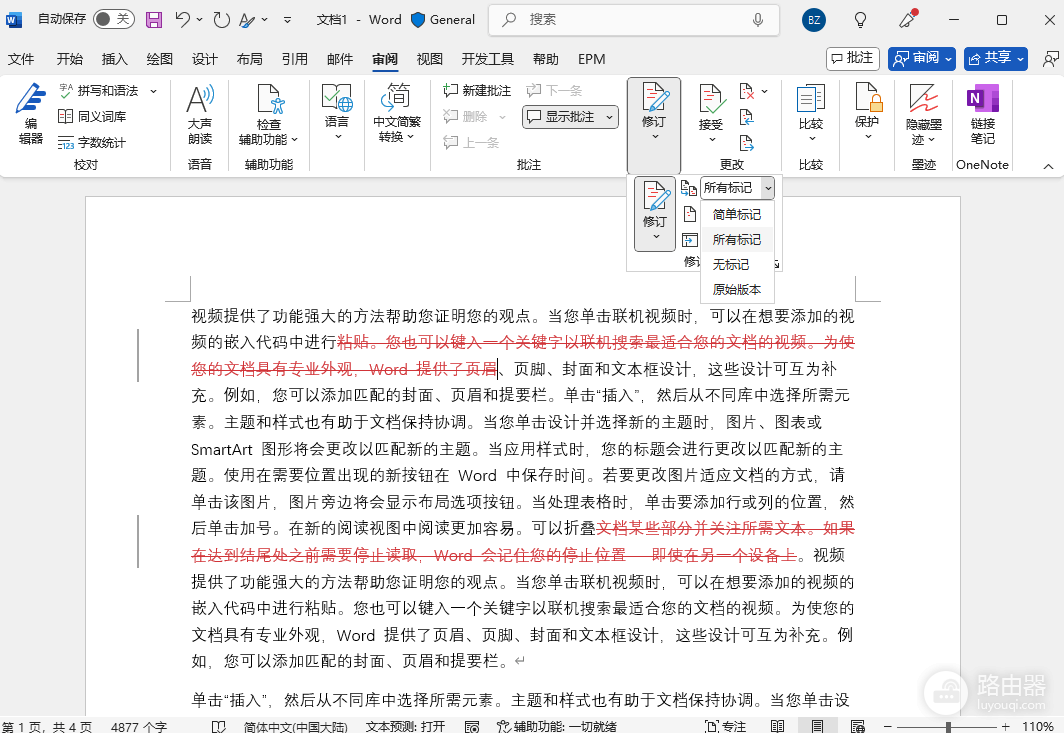1064x733 pixels.
Task: Click Delete comment (删除) icon
Action: [451, 117]
